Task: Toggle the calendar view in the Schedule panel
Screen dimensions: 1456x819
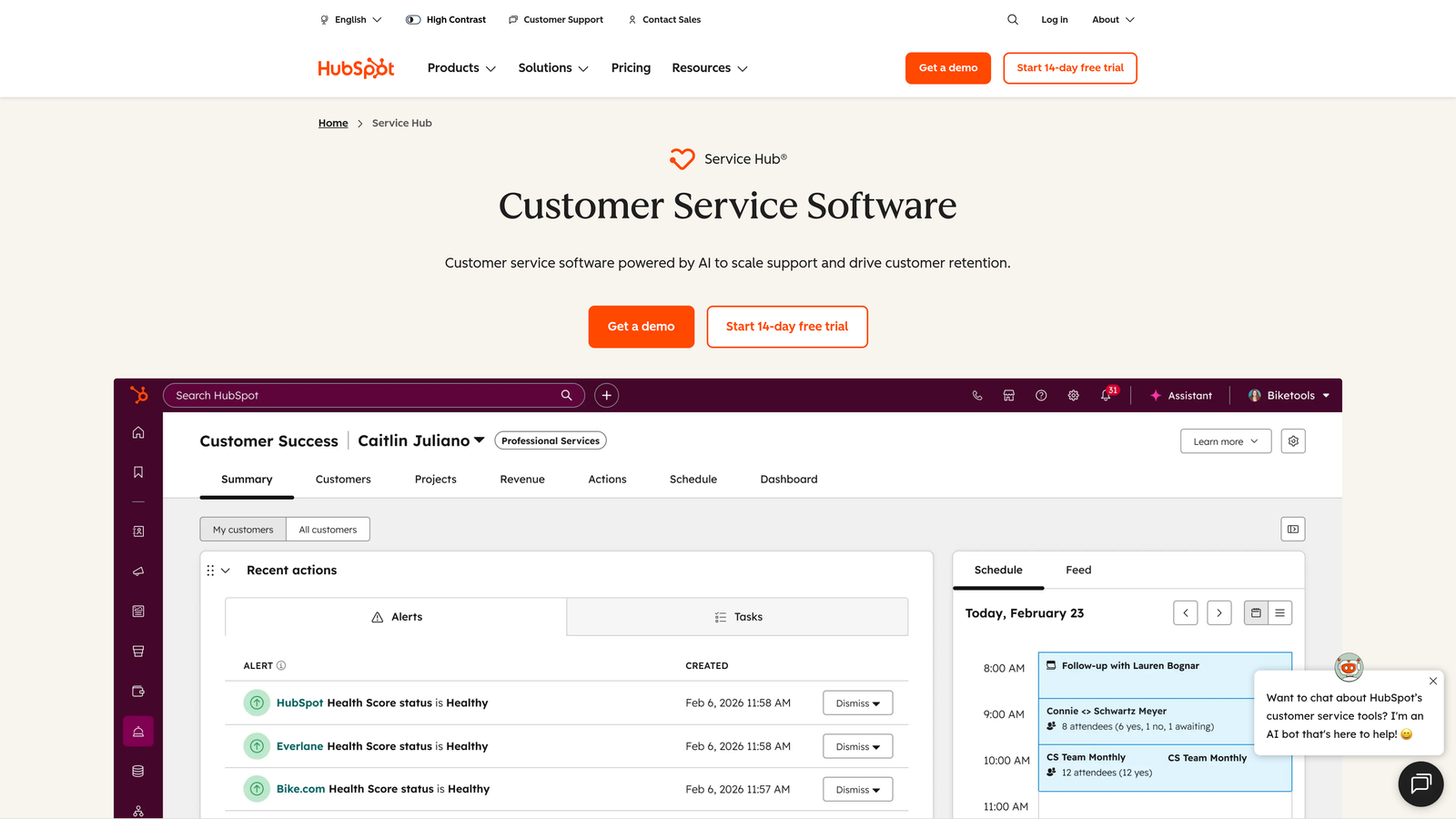Action: tap(1255, 612)
